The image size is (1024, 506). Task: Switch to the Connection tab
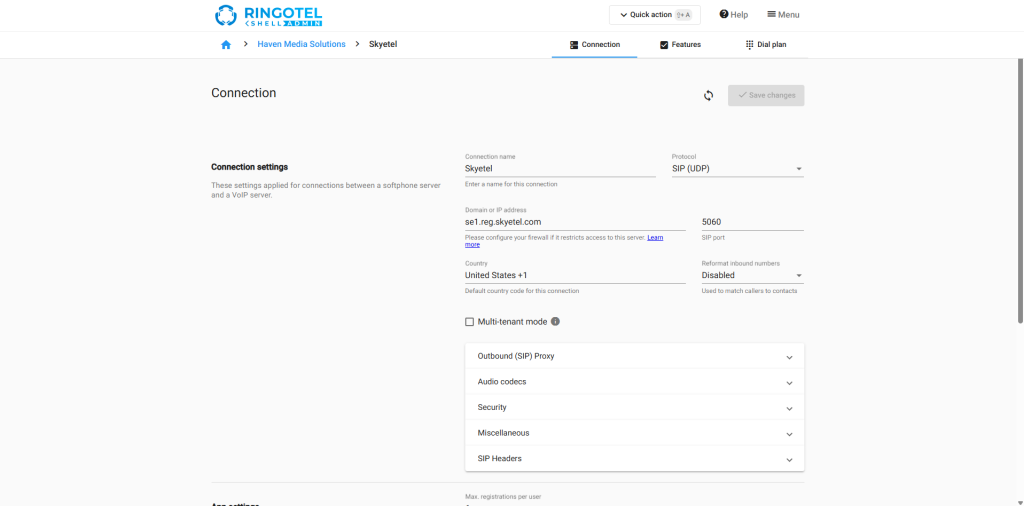point(595,45)
